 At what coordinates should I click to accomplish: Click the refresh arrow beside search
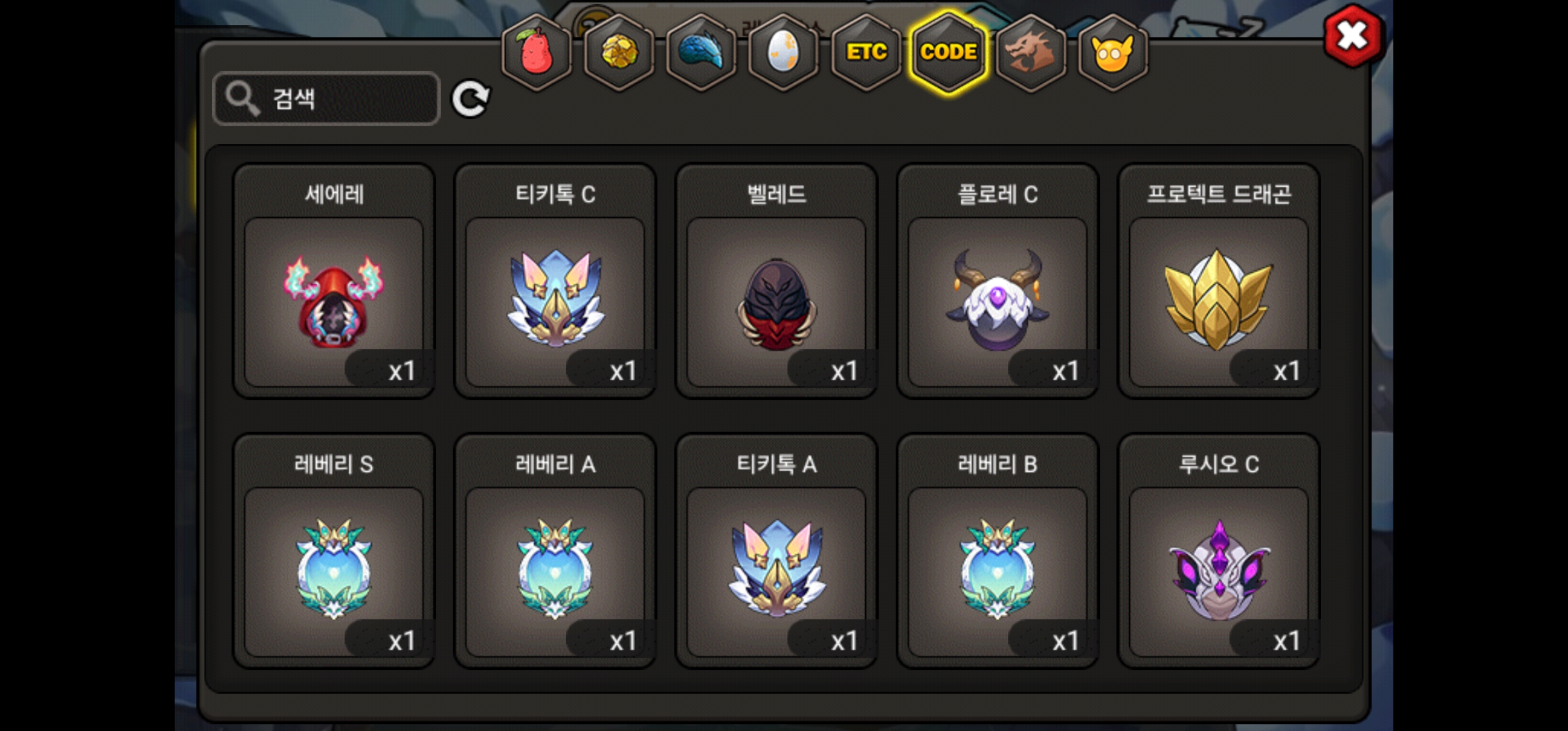(470, 98)
